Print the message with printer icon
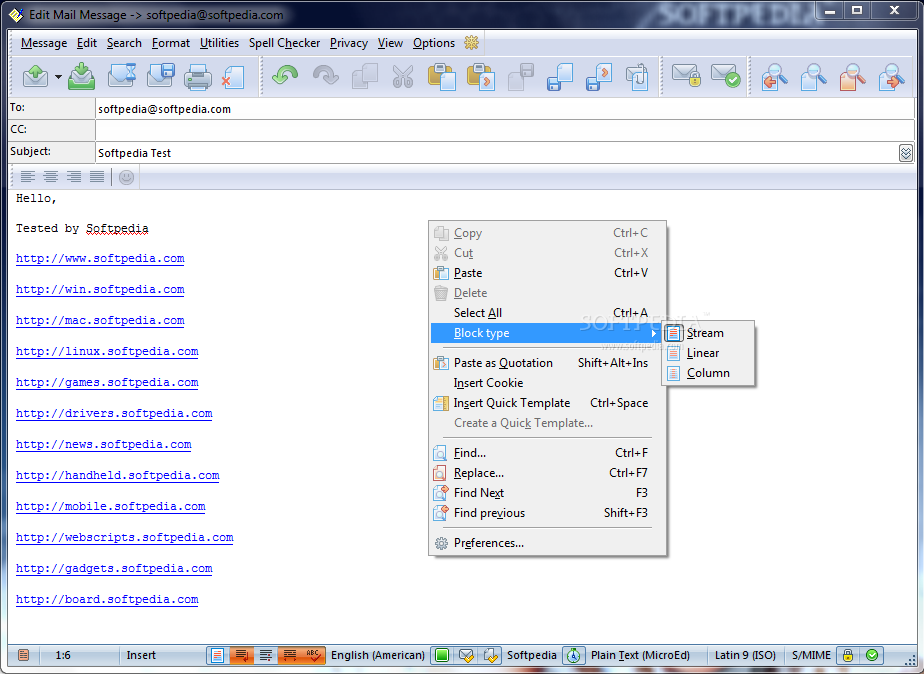Screen dimensions: 924x674 click(197, 77)
